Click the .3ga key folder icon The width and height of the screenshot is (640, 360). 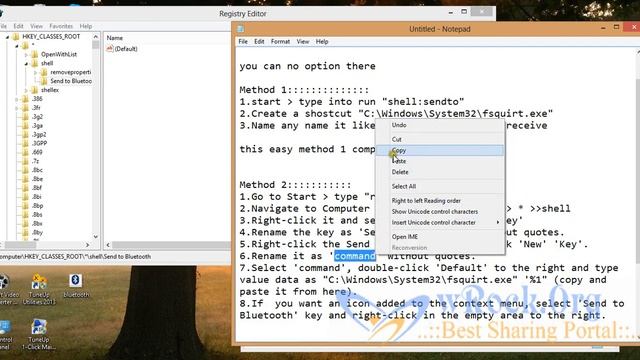click(x=25, y=126)
